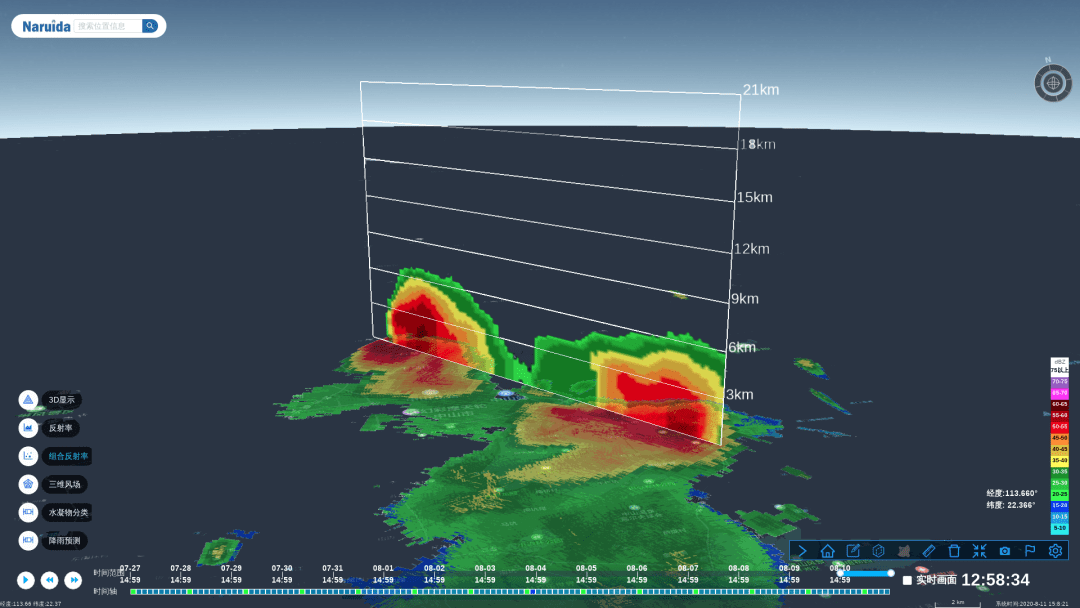Enable the 实时画面 checkbox
Viewport: 1080px width, 608px height.
[x=907, y=580]
